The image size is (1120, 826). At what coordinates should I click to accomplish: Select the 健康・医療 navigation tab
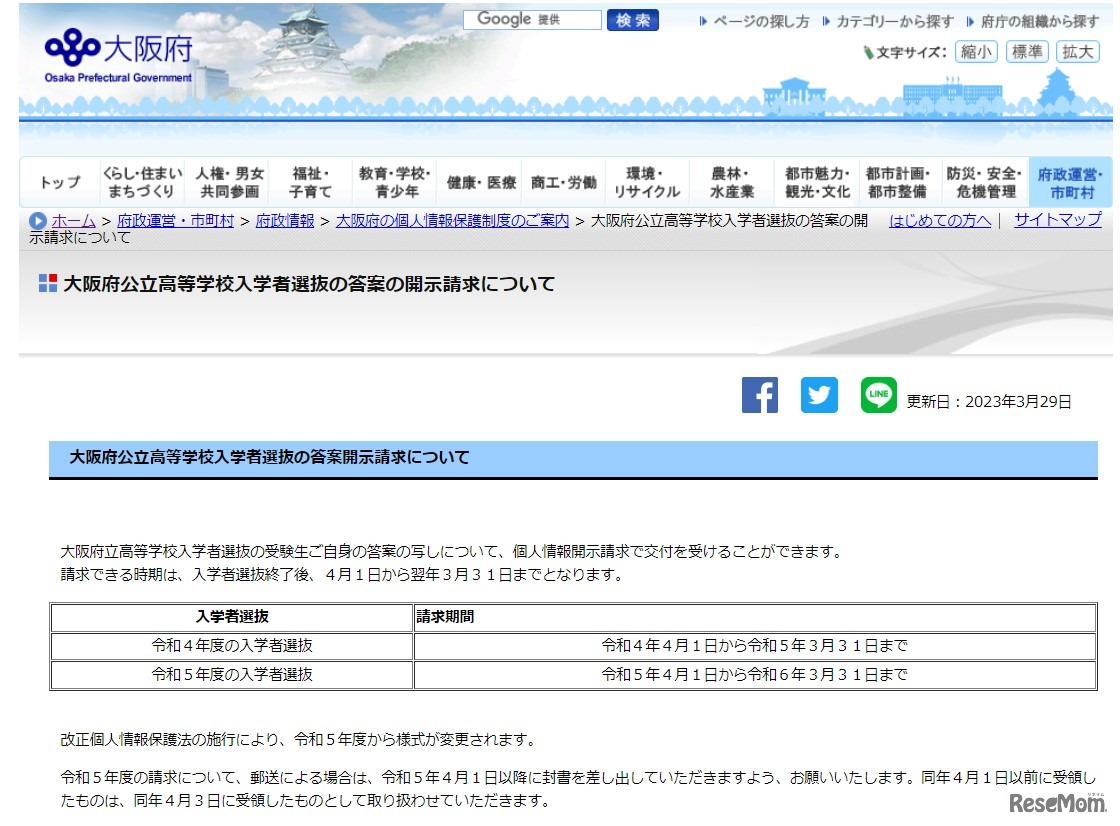click(x=481, y=182)
